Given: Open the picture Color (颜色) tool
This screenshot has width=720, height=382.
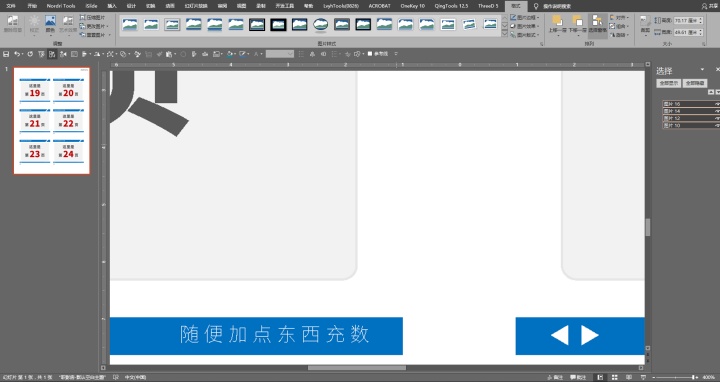Looking at the screenshot, I should coord(51,24).
